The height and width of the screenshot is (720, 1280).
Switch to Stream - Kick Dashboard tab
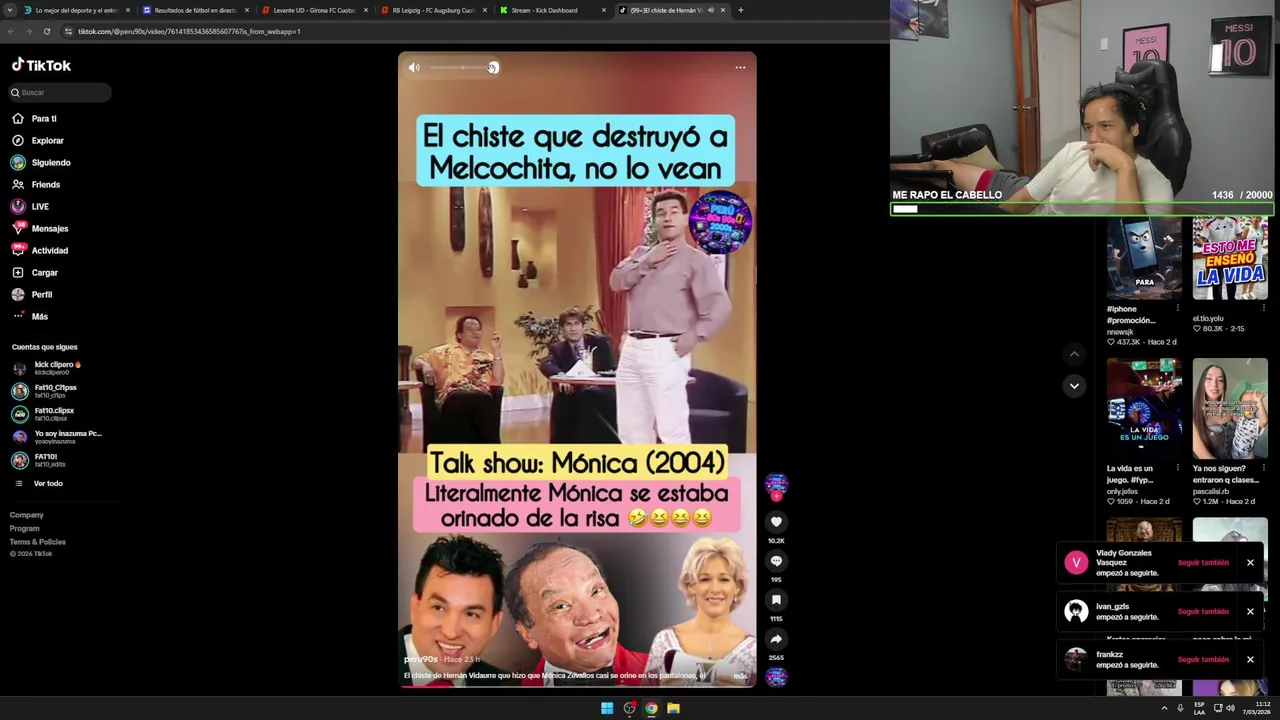pos(551,10)
